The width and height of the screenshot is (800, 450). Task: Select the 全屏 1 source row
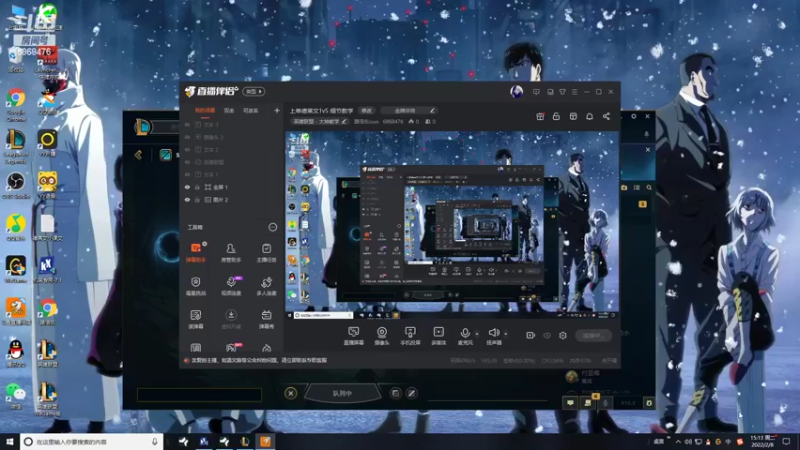pyautogui.click(x=233, y=187)
